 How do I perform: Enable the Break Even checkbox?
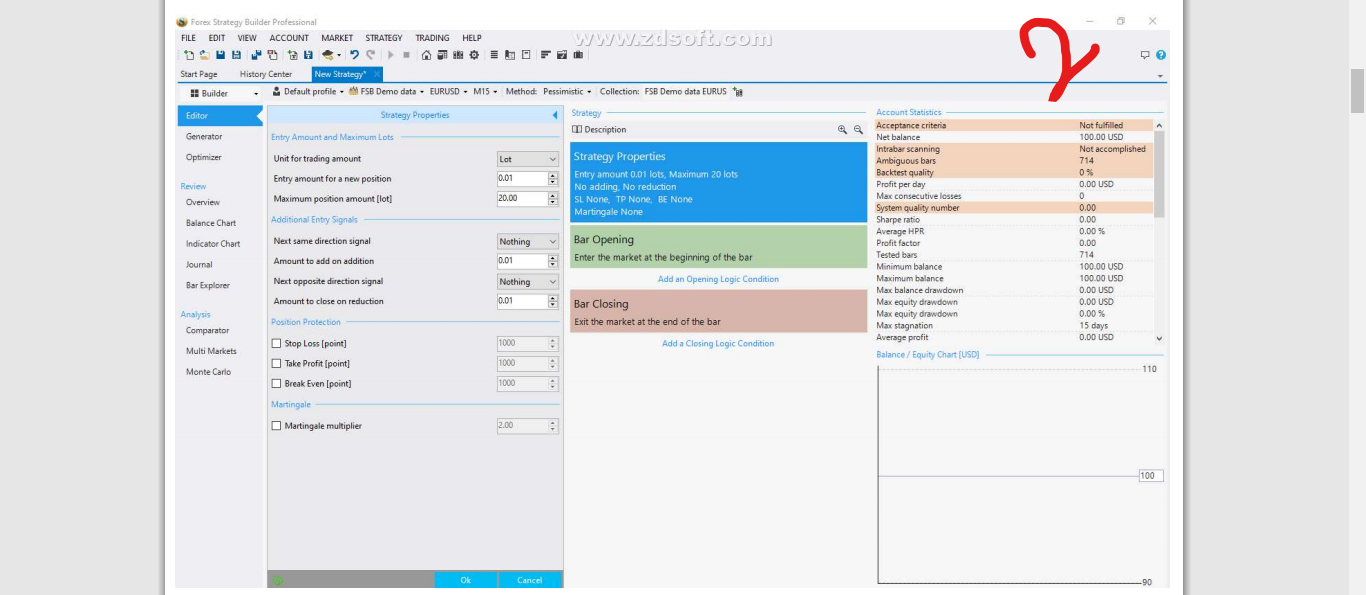[x=277, y=383]
